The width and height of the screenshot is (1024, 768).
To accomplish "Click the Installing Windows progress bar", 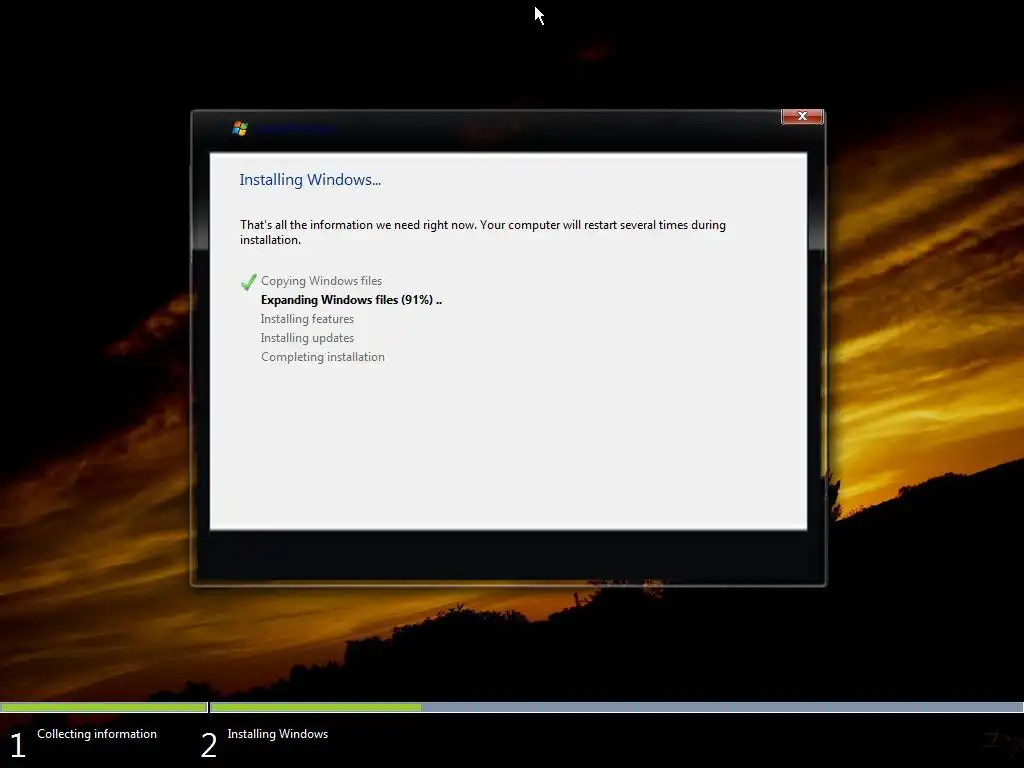I will 616,707.
